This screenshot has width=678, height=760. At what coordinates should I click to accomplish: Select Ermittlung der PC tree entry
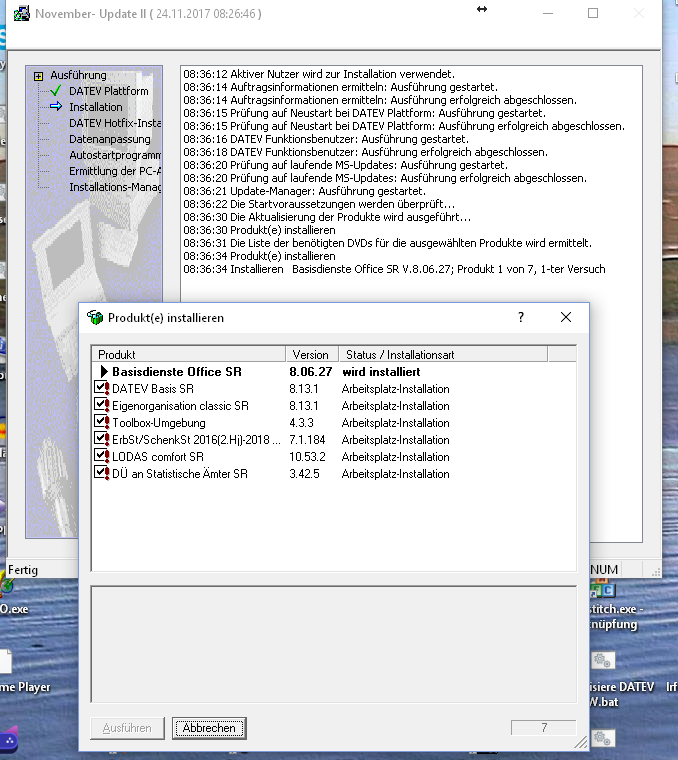[x=115, y=171]
